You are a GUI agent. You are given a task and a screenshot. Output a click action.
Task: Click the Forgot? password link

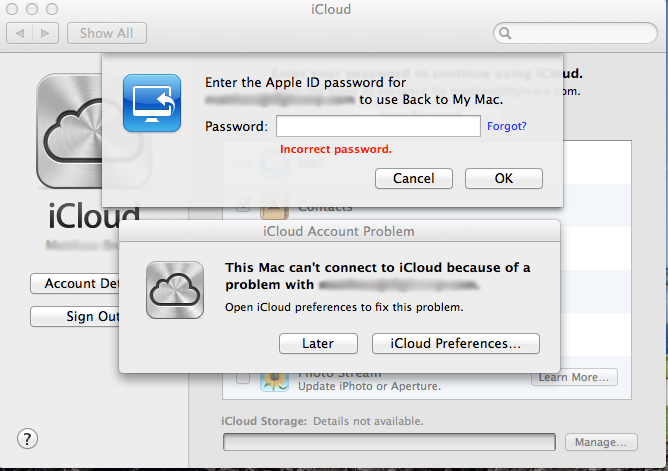[x=507, y=126]
